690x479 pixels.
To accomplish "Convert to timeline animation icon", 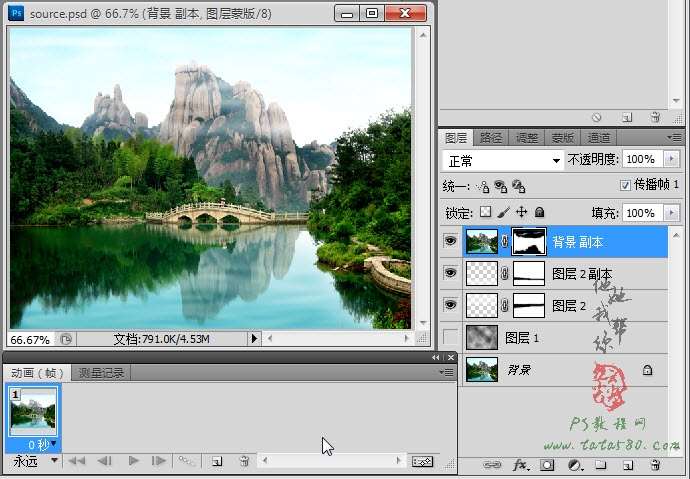I will coord(422,461).
